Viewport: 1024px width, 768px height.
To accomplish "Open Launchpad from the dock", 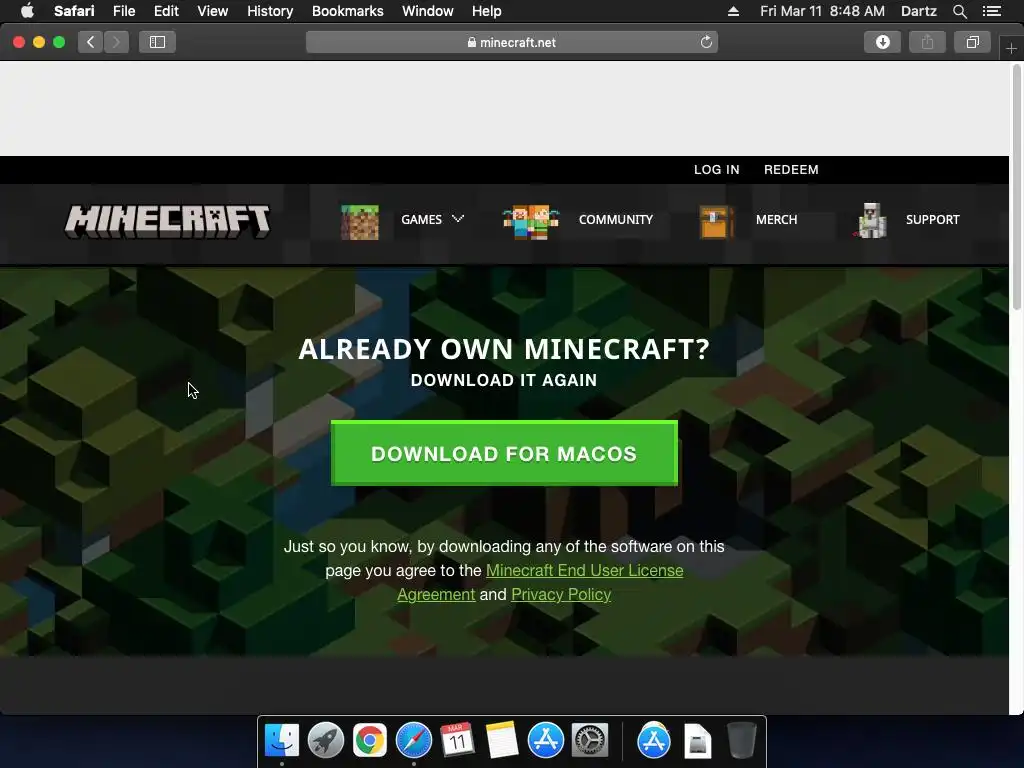I will point(325,740).
